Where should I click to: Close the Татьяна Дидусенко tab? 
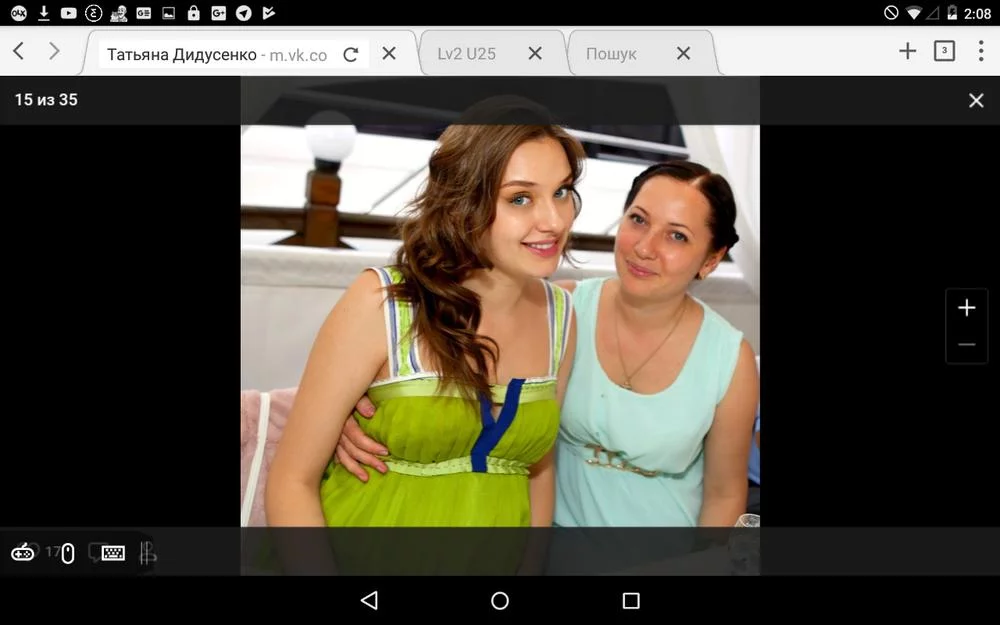pyautogui.click(x=389, y=54)
